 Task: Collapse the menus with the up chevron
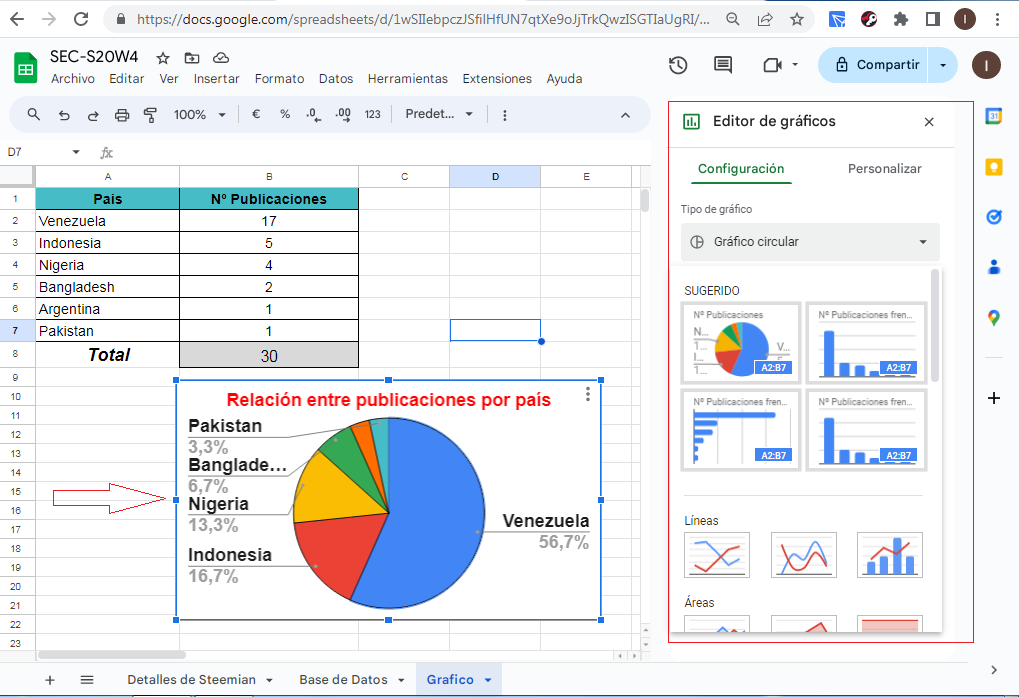point(625,115)
